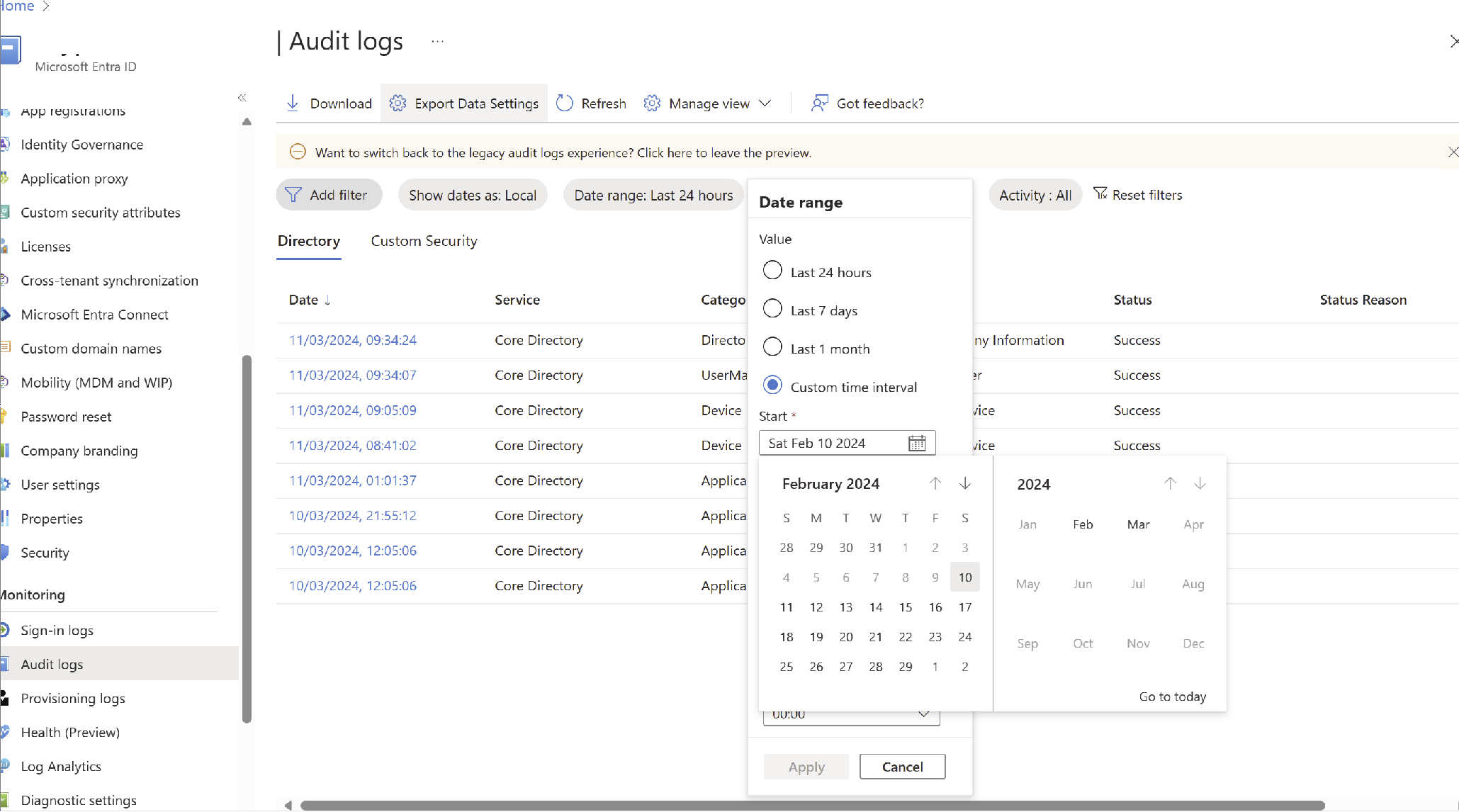The width and height of the screenshot is (1459, 812).
Task: Open the ellipsis menu beside Audit logs
Action: (x=437, y=42)
